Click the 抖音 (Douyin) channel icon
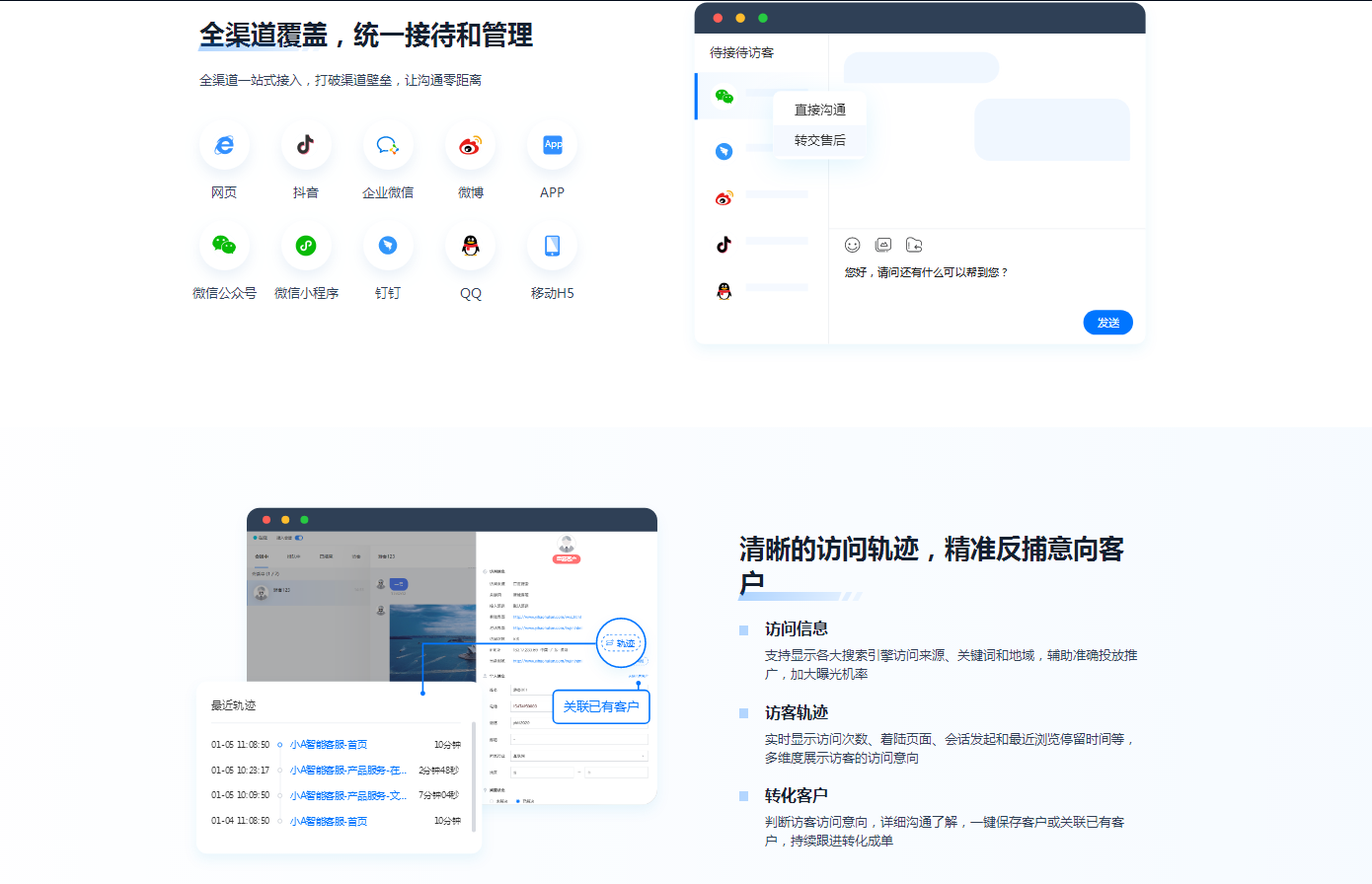This screenshot has width=1372, height=884. 306,145
